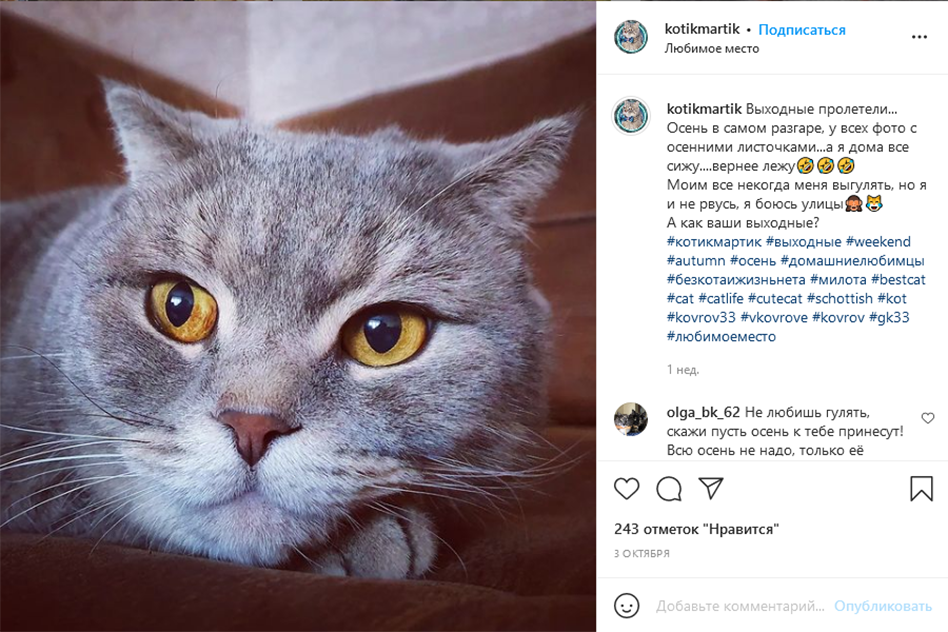Like olga_bk_62's comment
This screenshot has width=948, height=632.
pyautogui.click(x=928, y=418)
